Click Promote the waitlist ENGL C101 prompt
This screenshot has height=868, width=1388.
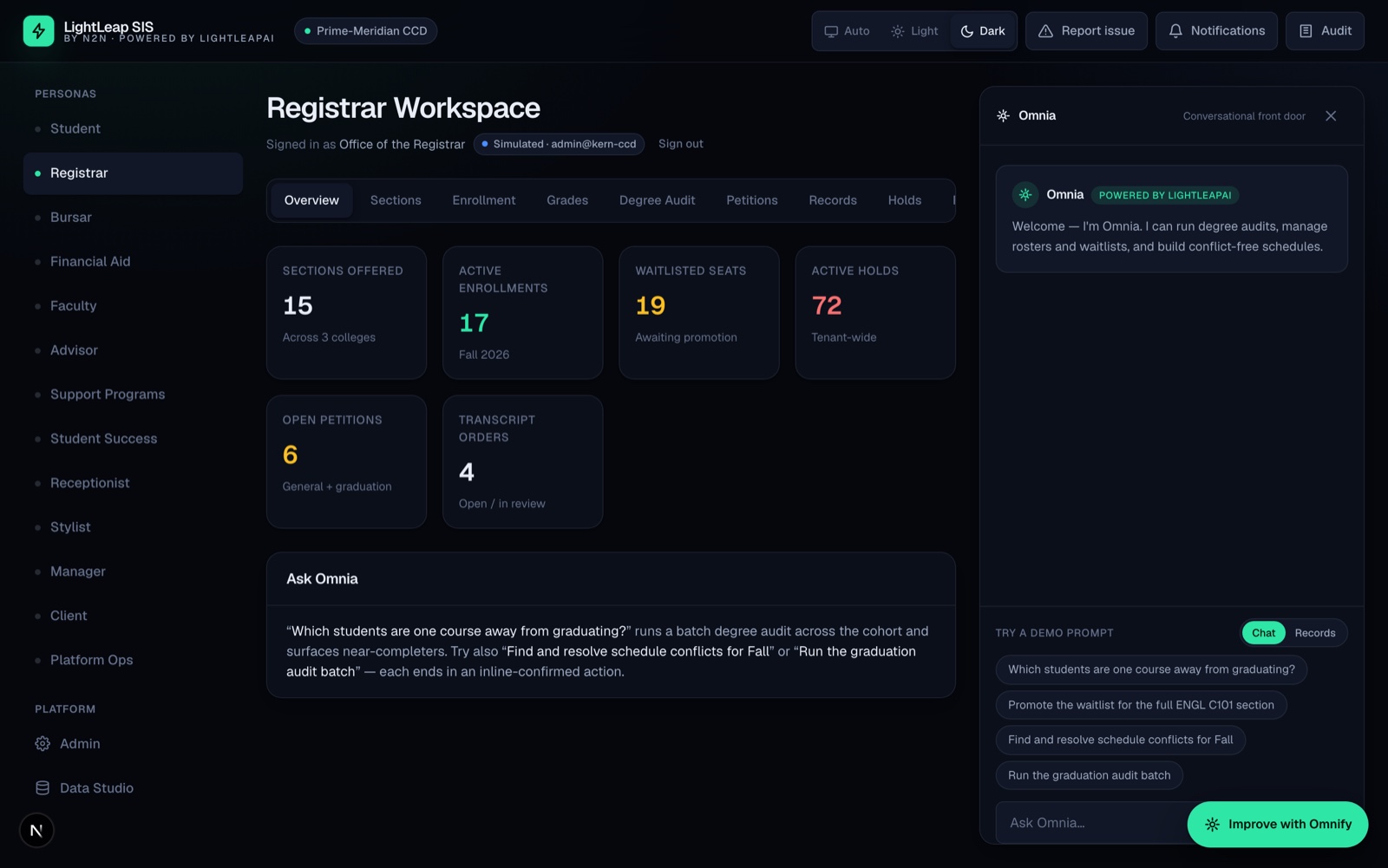pyautogui.click(x=1141, y=705)
